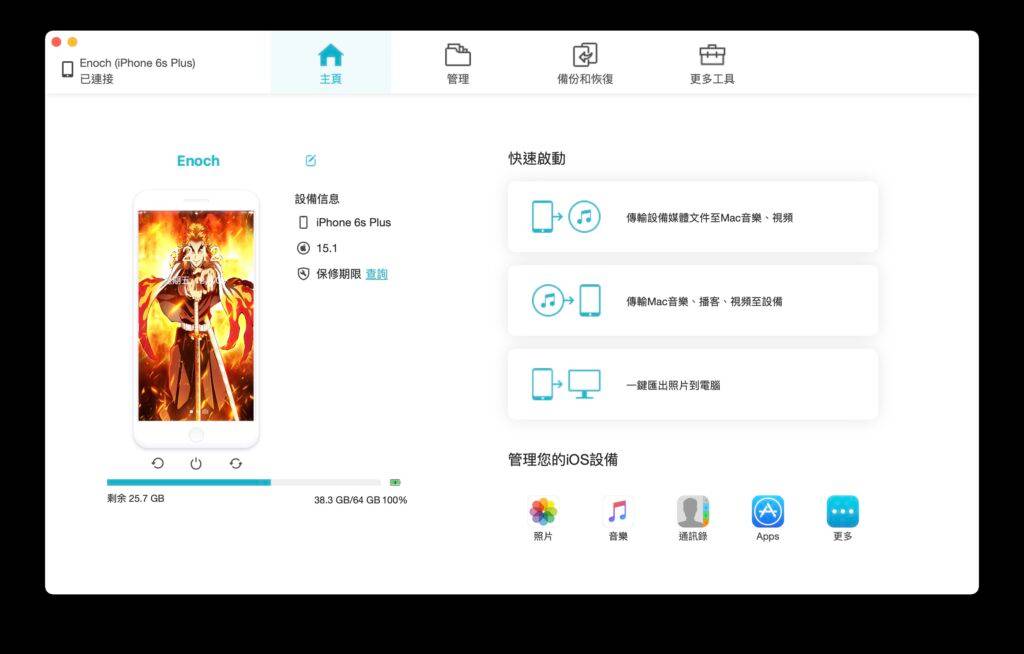Switch to the 管理 (Manage) tab
This screenshot has height=654, width=1024.
point(457,62)
